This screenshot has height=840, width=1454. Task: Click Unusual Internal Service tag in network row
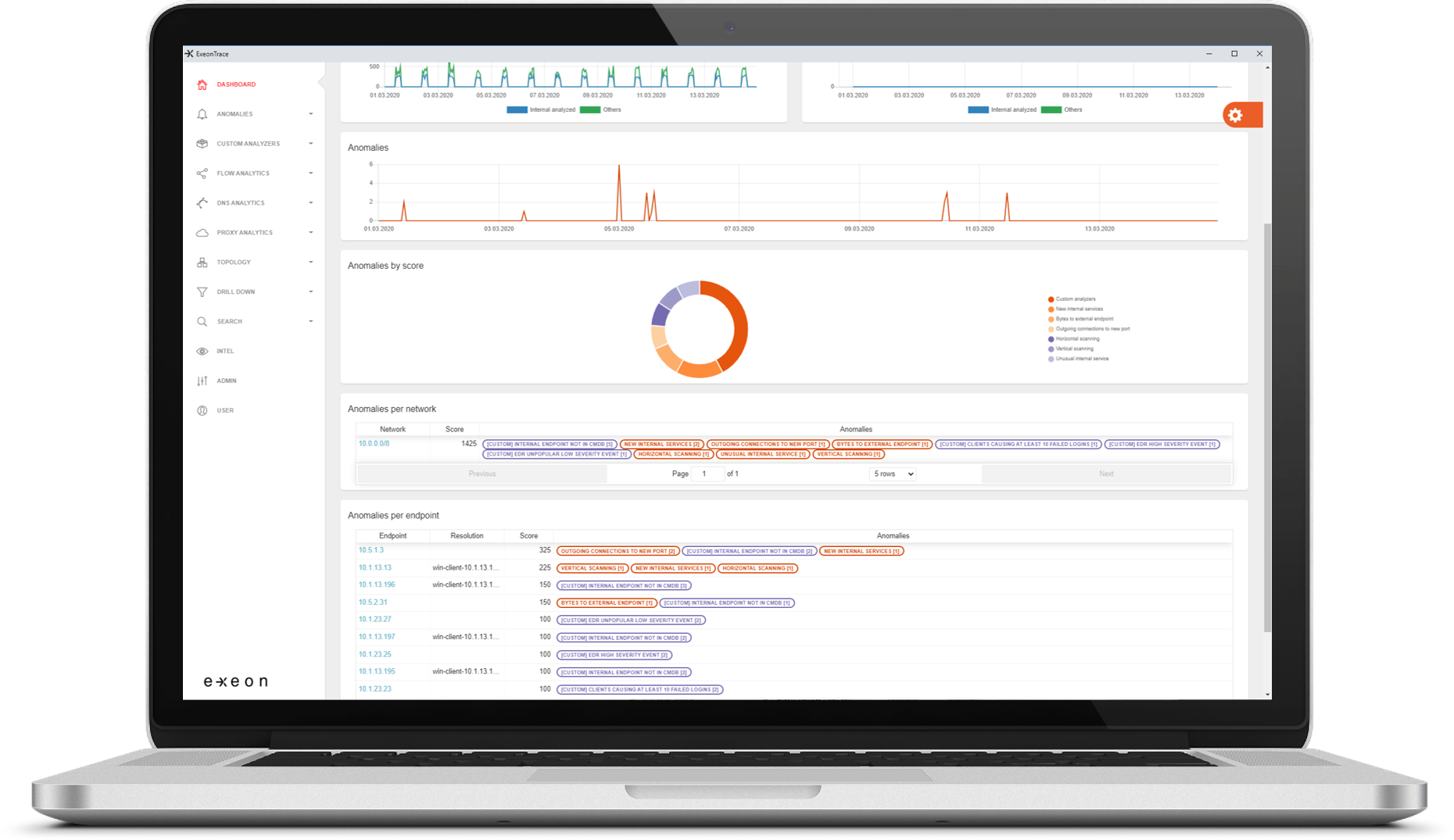[x=763, y=454]
